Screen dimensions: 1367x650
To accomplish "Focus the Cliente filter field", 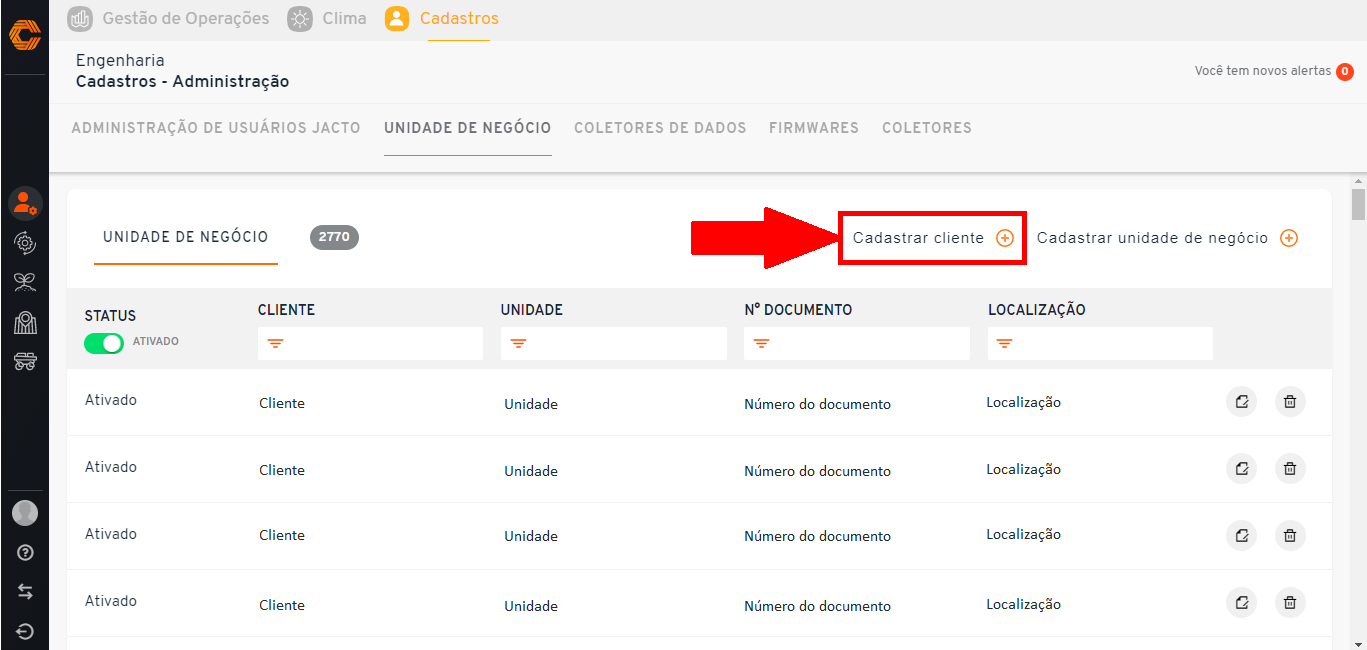I will point(370,343).
